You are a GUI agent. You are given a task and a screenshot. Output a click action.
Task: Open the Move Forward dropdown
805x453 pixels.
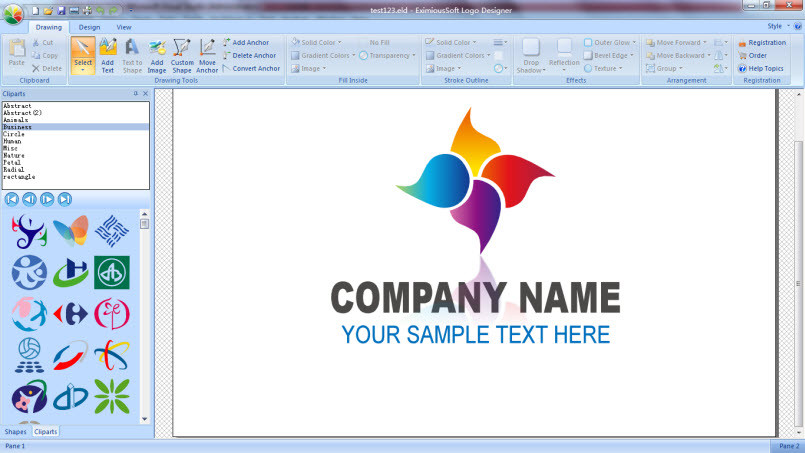677,43
